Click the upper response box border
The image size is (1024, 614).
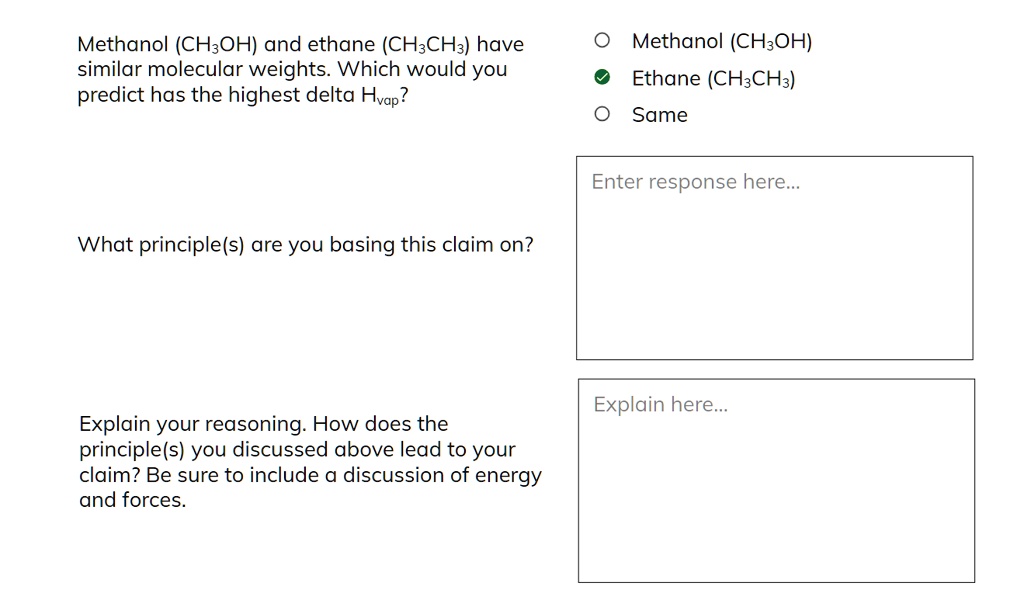tap(775, 156)
